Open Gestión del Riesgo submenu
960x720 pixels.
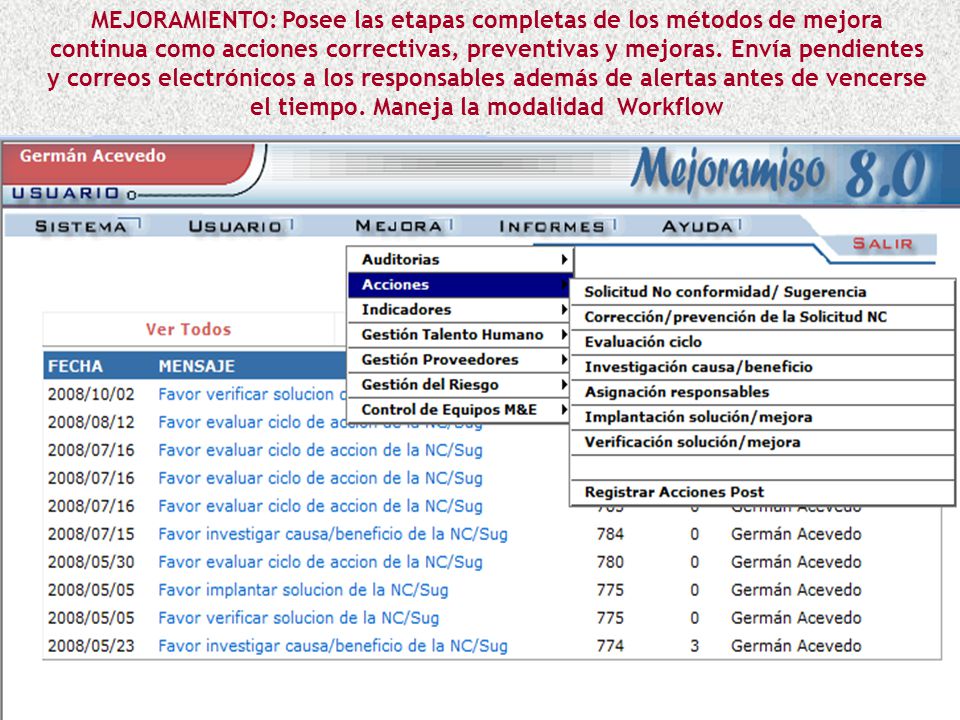click(x=460, y=385)
